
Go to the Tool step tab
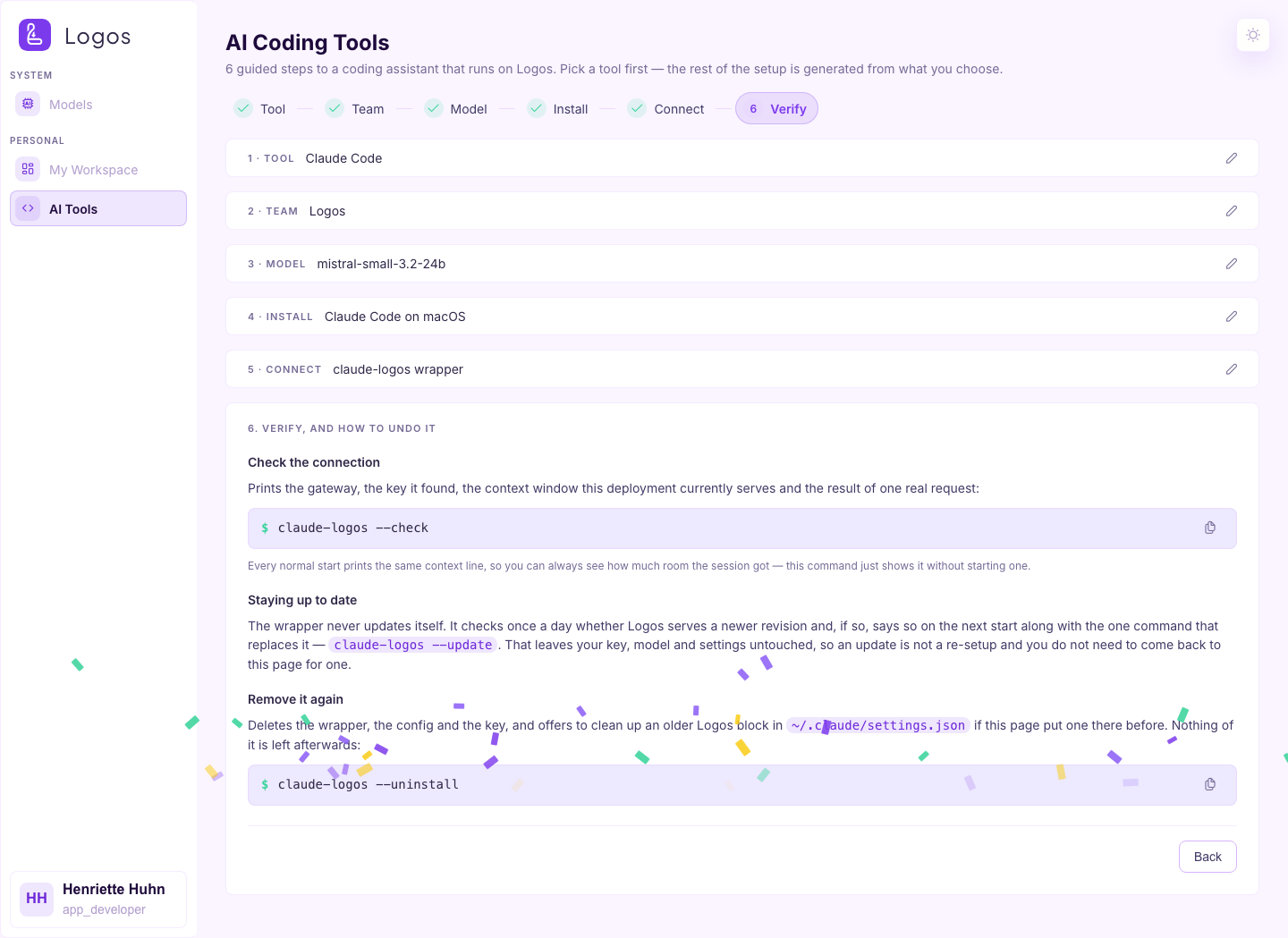[x=260, y=108]
